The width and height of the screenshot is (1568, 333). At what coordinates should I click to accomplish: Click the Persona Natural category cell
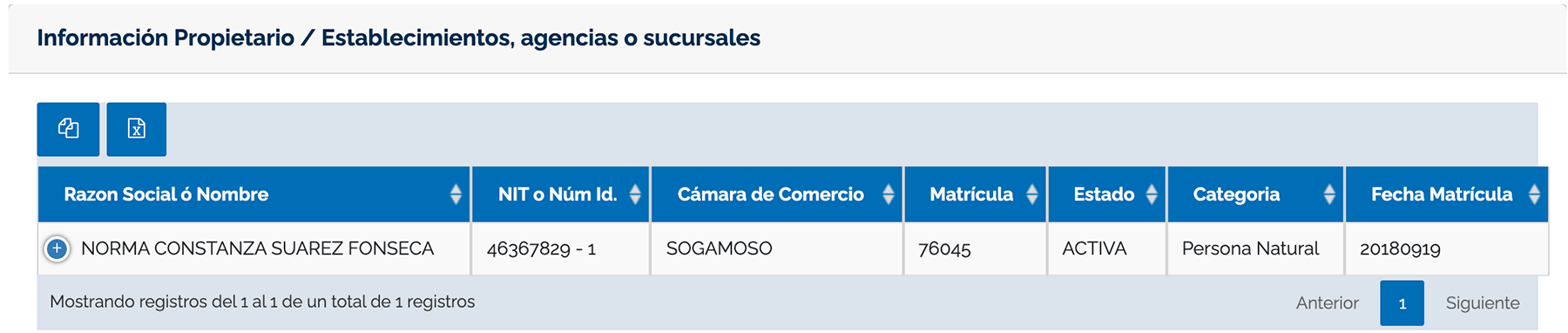click(1255, 249)
